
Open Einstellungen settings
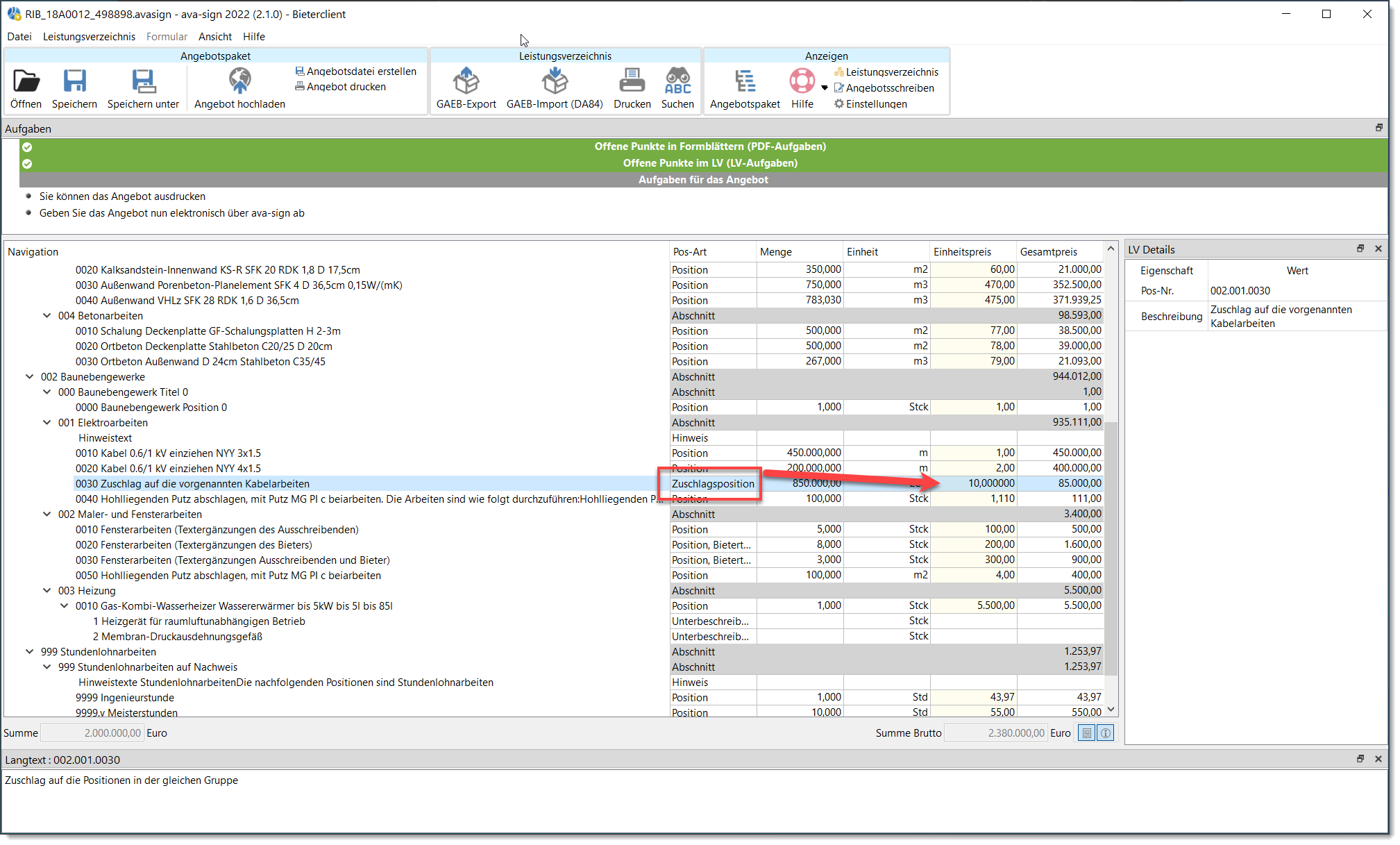click(870, 104)
